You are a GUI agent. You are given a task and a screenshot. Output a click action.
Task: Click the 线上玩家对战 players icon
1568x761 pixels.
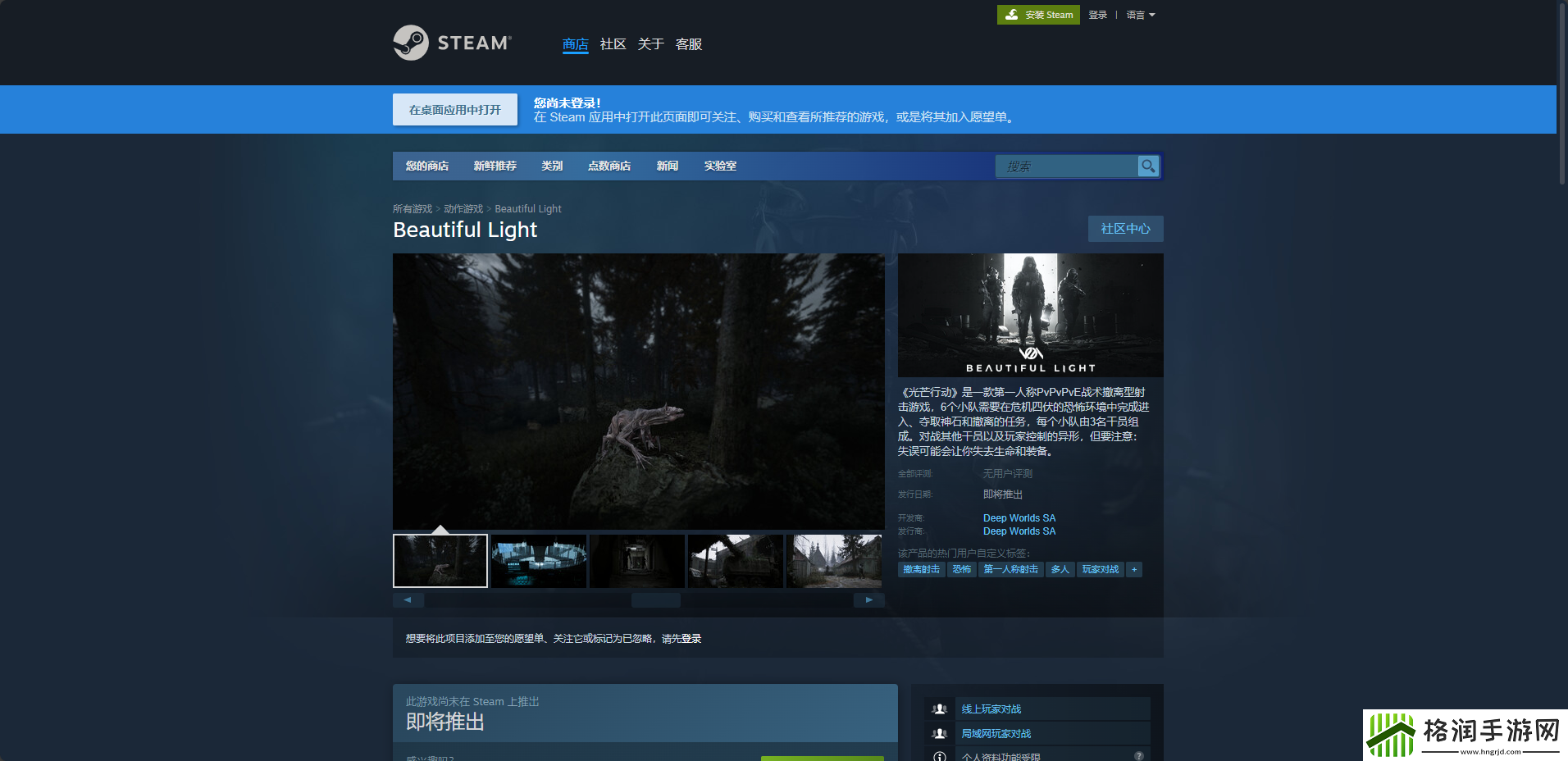940,709
